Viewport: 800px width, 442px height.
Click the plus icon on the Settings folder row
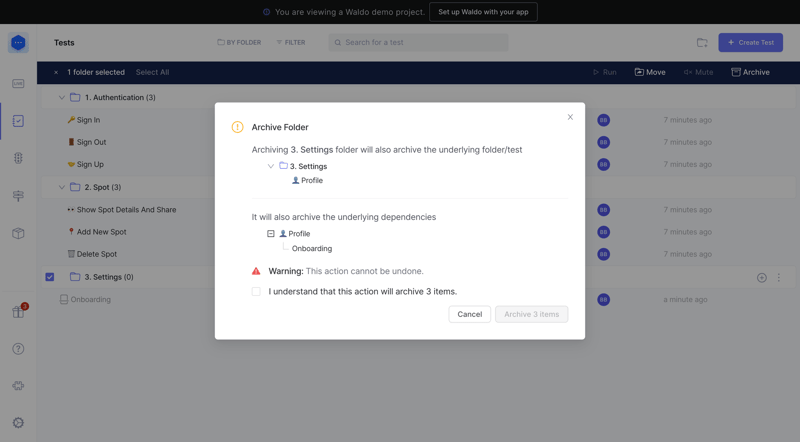[x=762, y=278]
